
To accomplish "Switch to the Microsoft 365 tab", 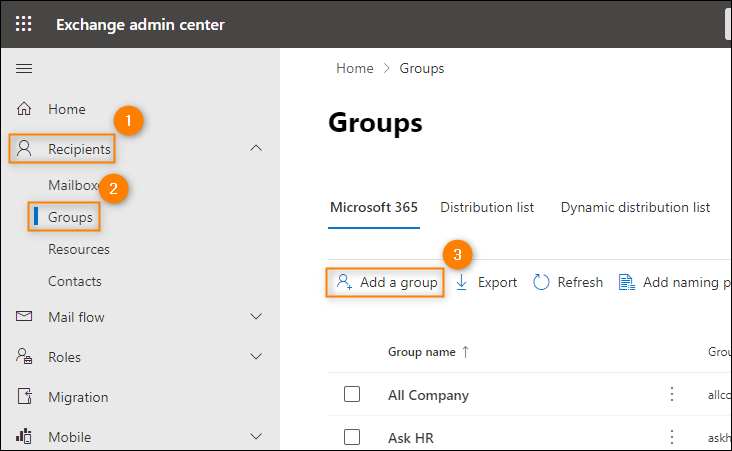I will click(x=374, y=207).
